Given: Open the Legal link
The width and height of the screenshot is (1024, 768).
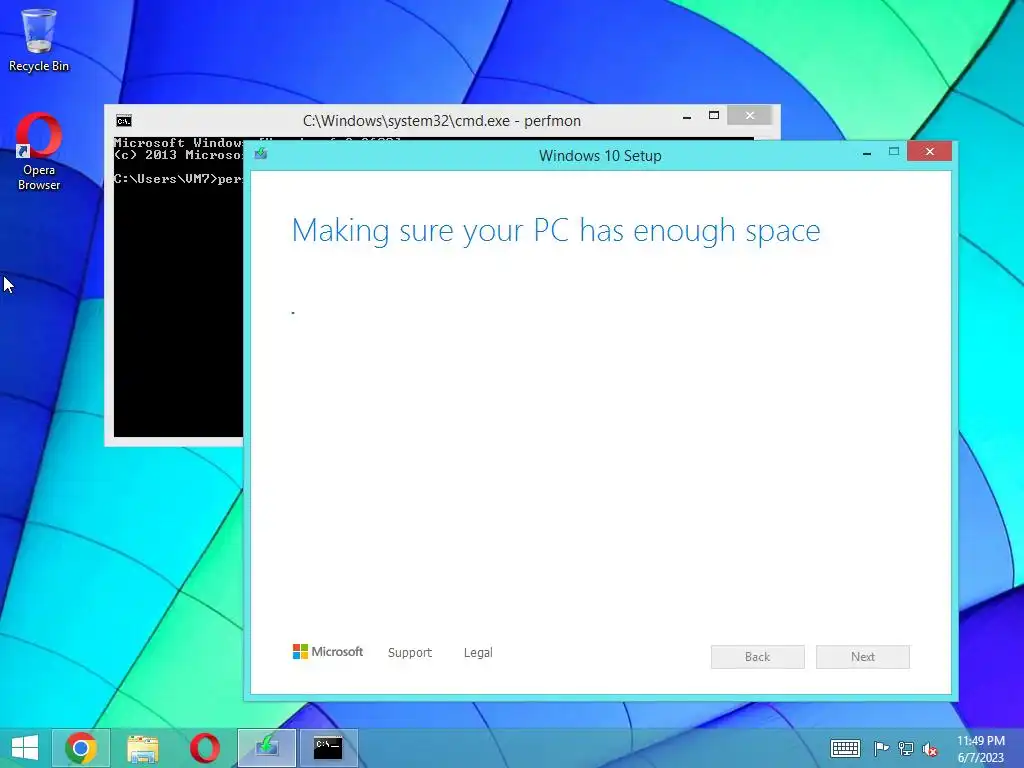Looking at the screenshot, I should 478,652.
